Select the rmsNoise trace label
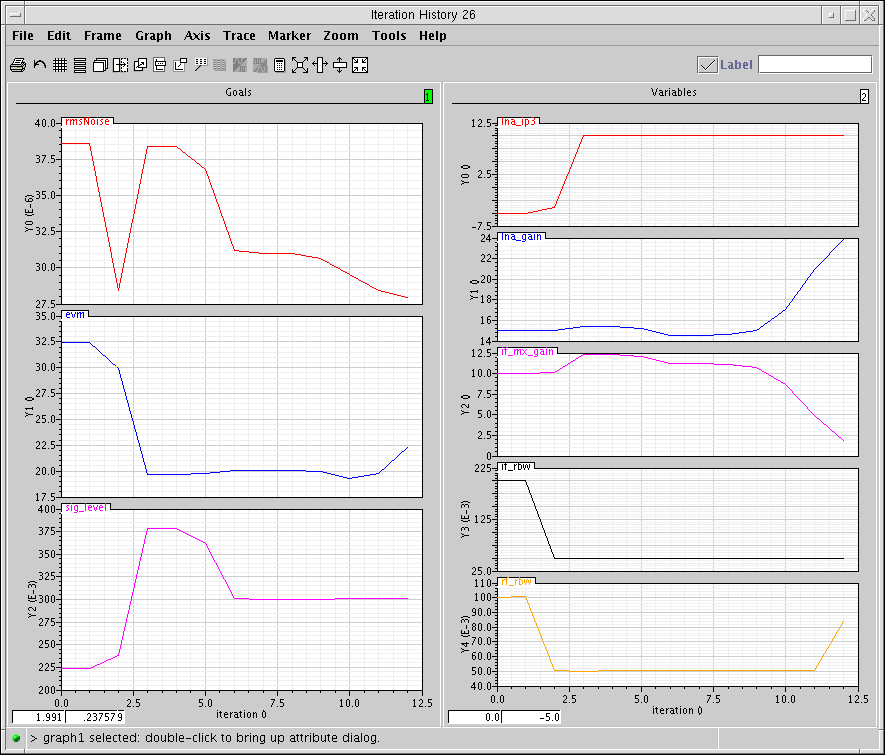The height and width of the screenshot is (755, 885). click(x=87, y=121)
